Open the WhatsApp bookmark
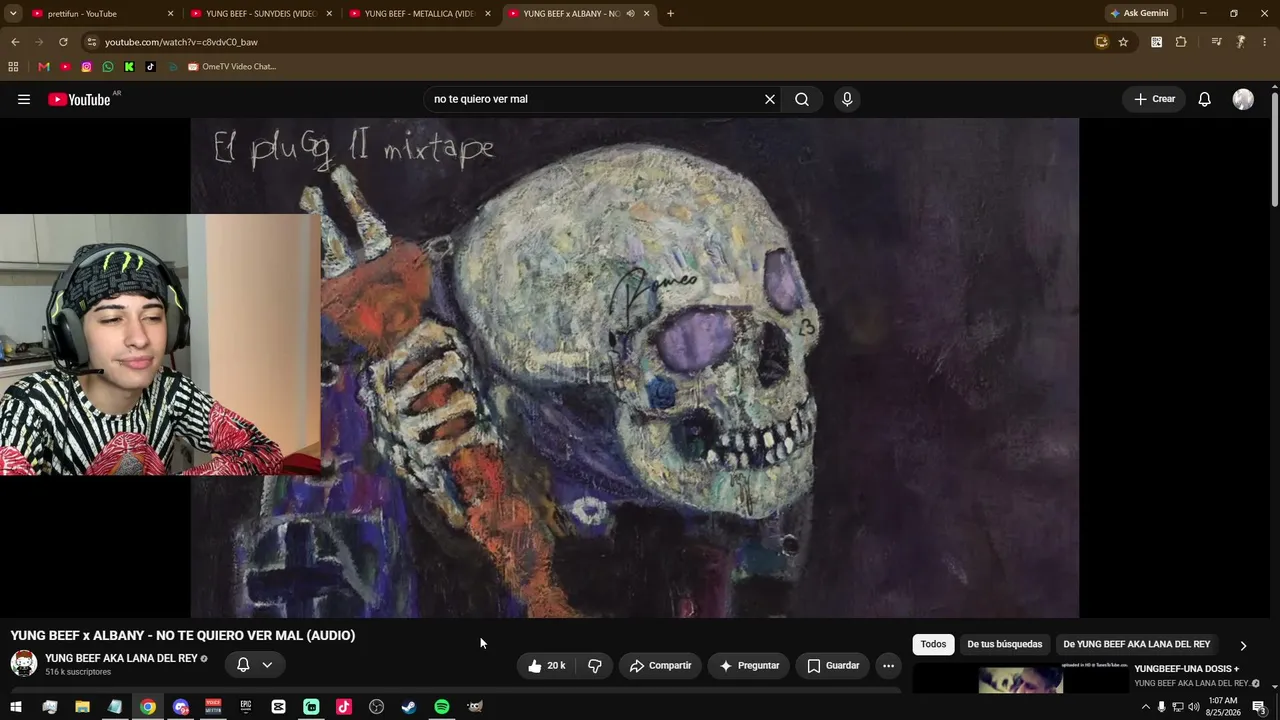This screenshot has height=720, width=1280. tap(108, 67)
